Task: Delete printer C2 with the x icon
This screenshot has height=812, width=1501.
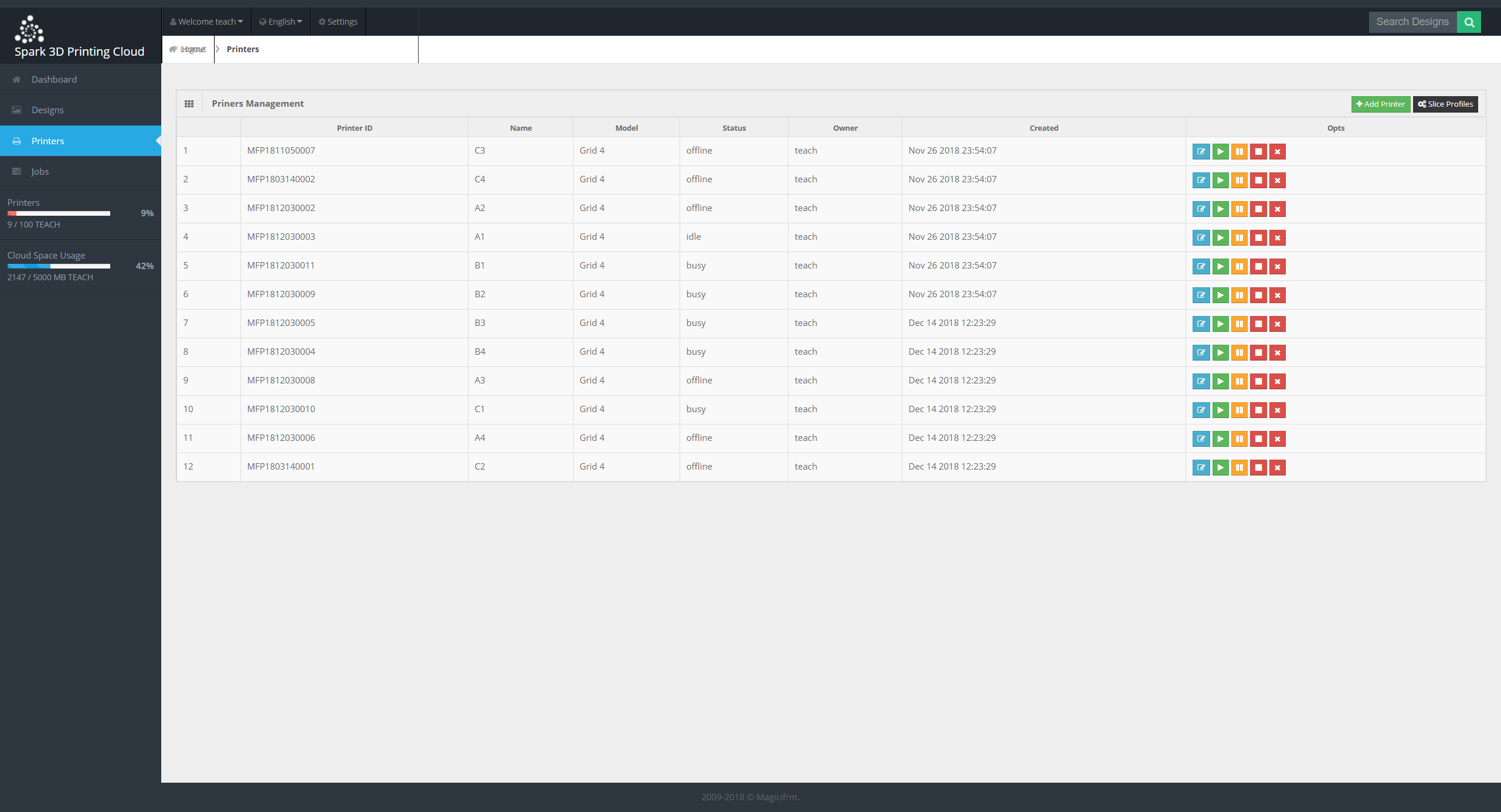Action: (1277, 467)
